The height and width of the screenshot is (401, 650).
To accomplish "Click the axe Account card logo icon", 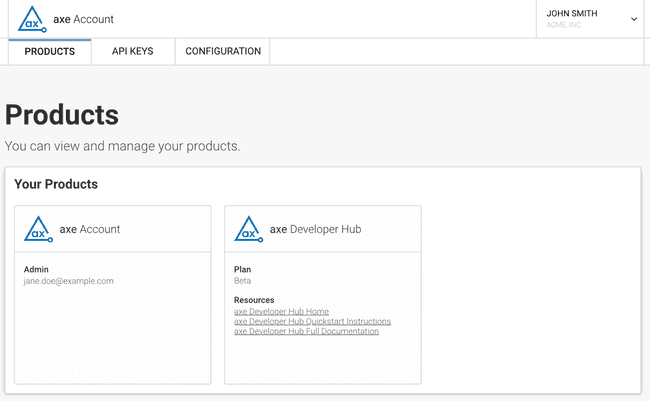I will (x=39, y=229).
